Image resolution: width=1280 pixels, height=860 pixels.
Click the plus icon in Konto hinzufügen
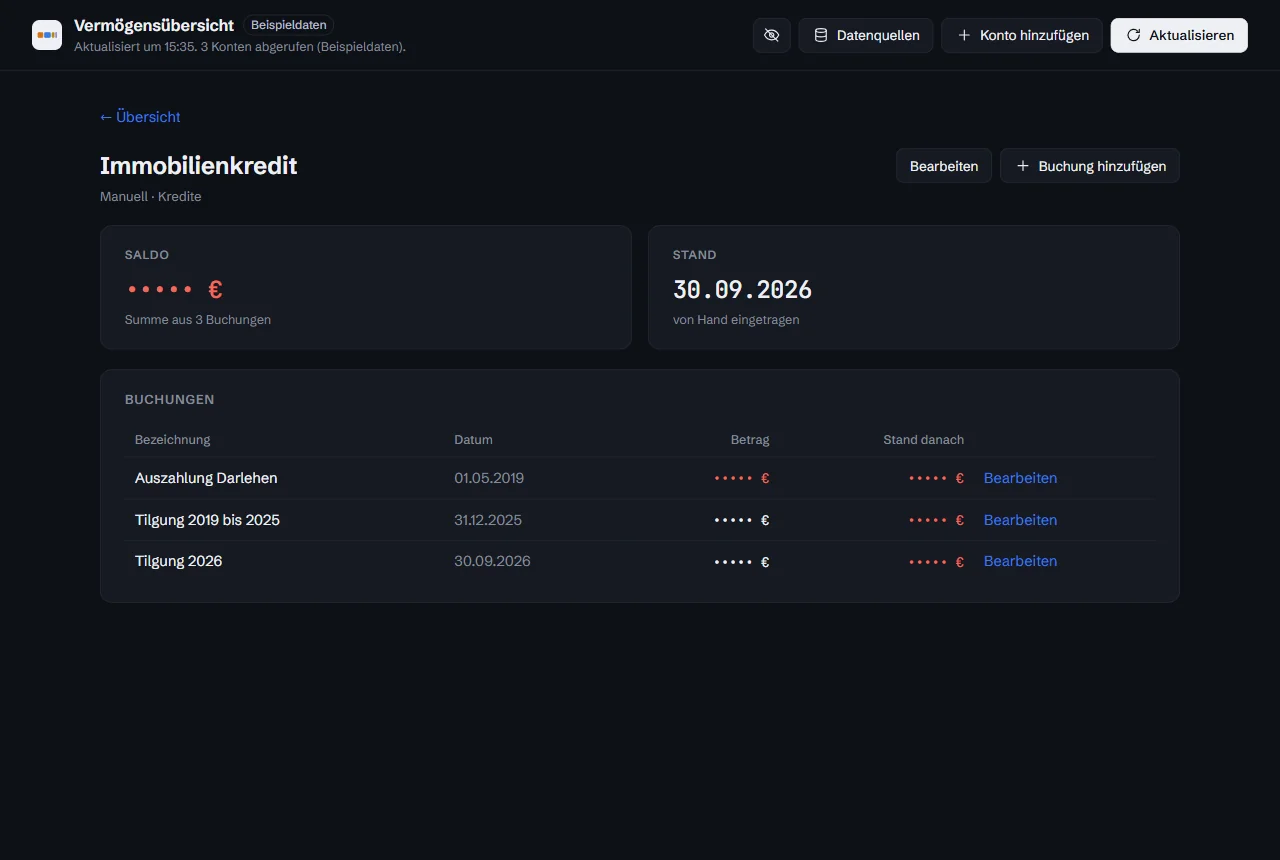(964, 35)
